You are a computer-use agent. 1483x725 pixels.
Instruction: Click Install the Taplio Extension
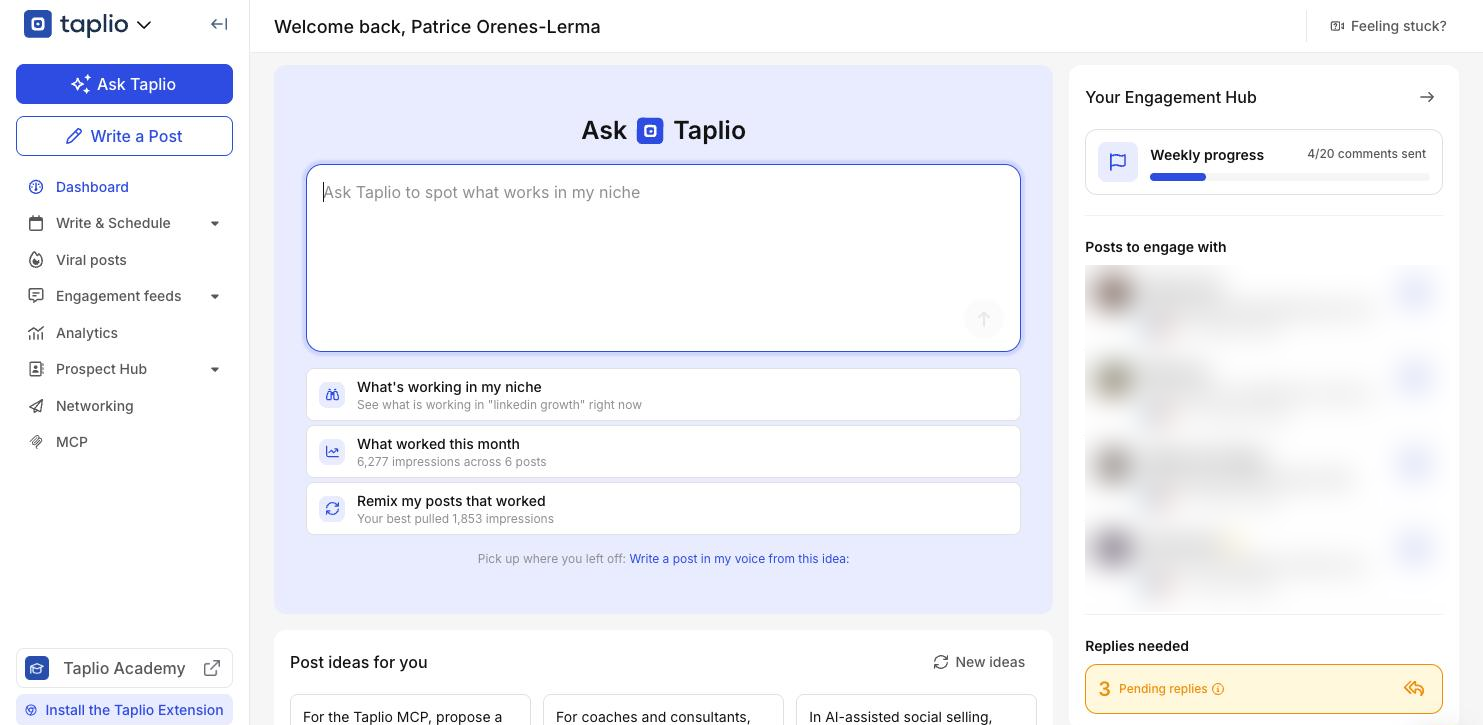124,710
